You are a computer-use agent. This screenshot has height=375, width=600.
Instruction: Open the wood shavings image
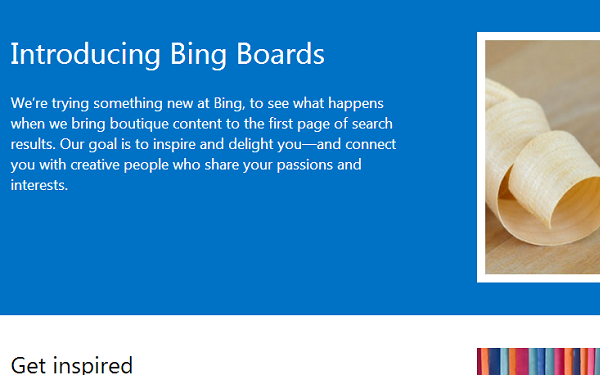pyautogui.click(x=542, y=157)
